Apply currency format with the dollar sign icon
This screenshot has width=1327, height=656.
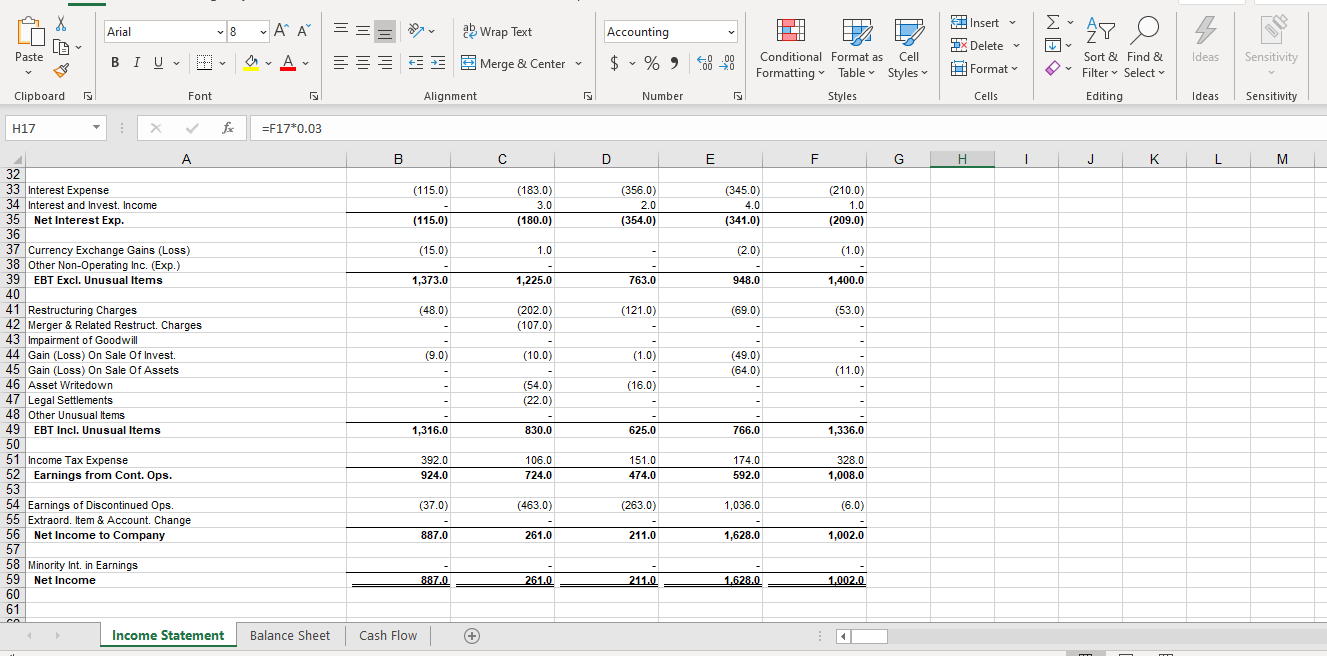(612, 62)
